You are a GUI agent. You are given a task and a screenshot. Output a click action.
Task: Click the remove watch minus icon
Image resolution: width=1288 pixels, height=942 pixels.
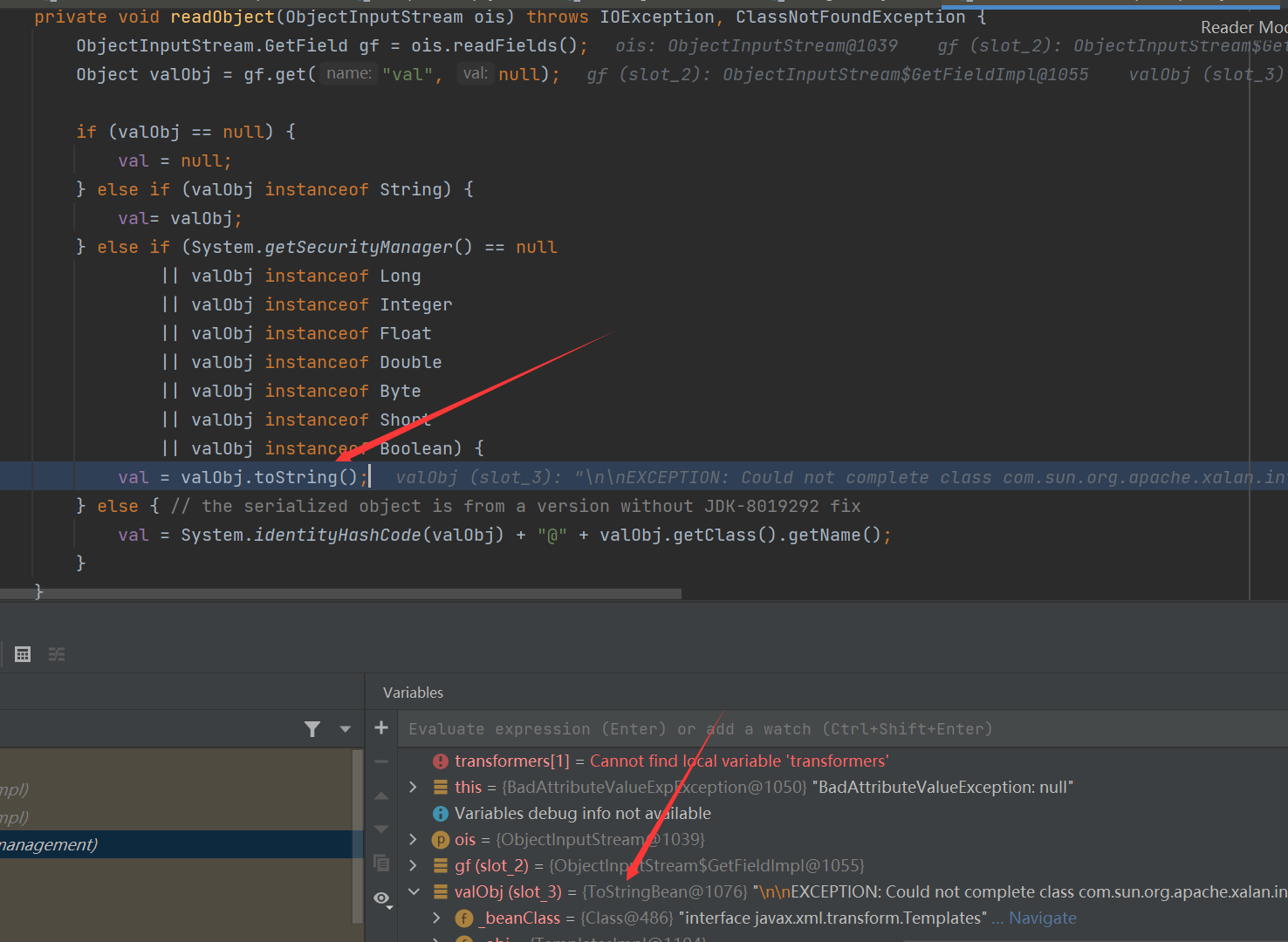point(381,761)
